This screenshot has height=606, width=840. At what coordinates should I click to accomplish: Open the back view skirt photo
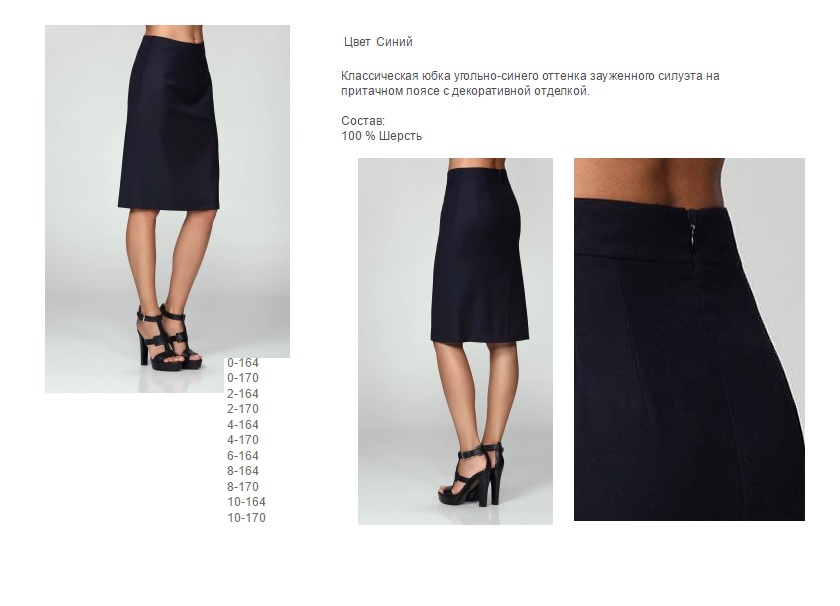455,341
